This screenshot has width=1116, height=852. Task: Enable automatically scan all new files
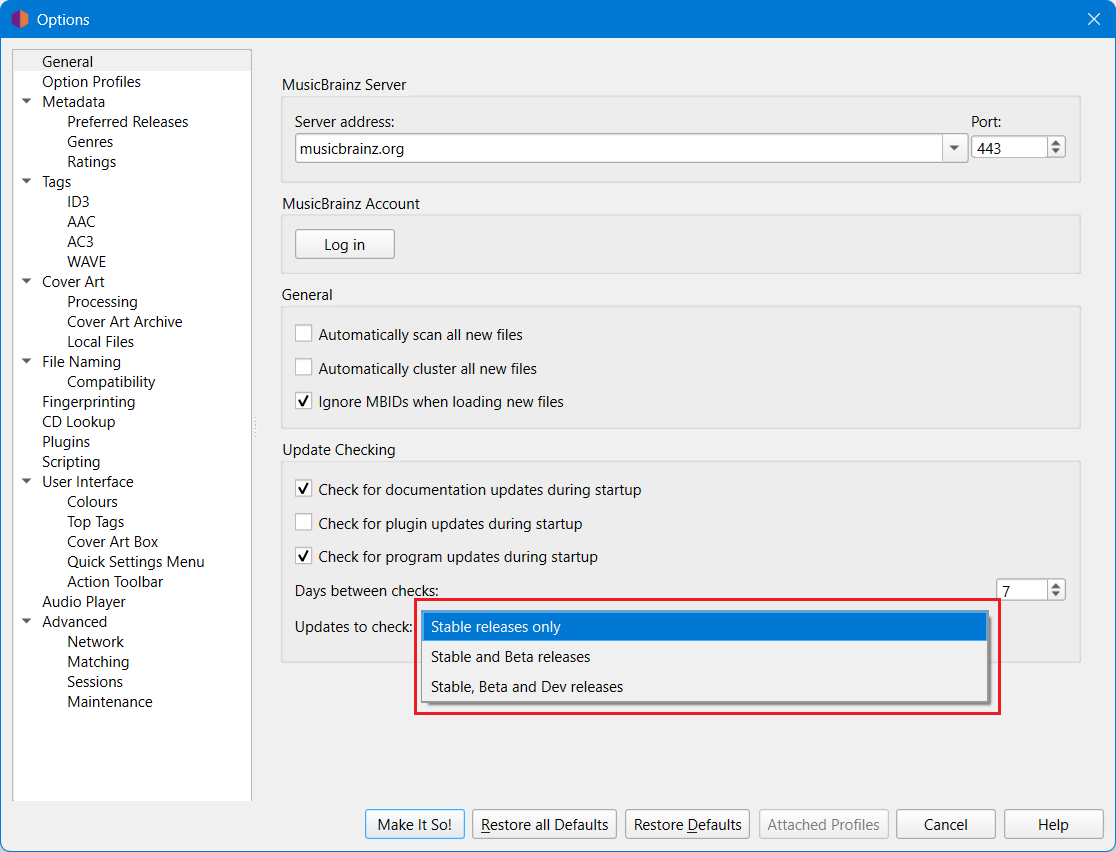[304, 334]
